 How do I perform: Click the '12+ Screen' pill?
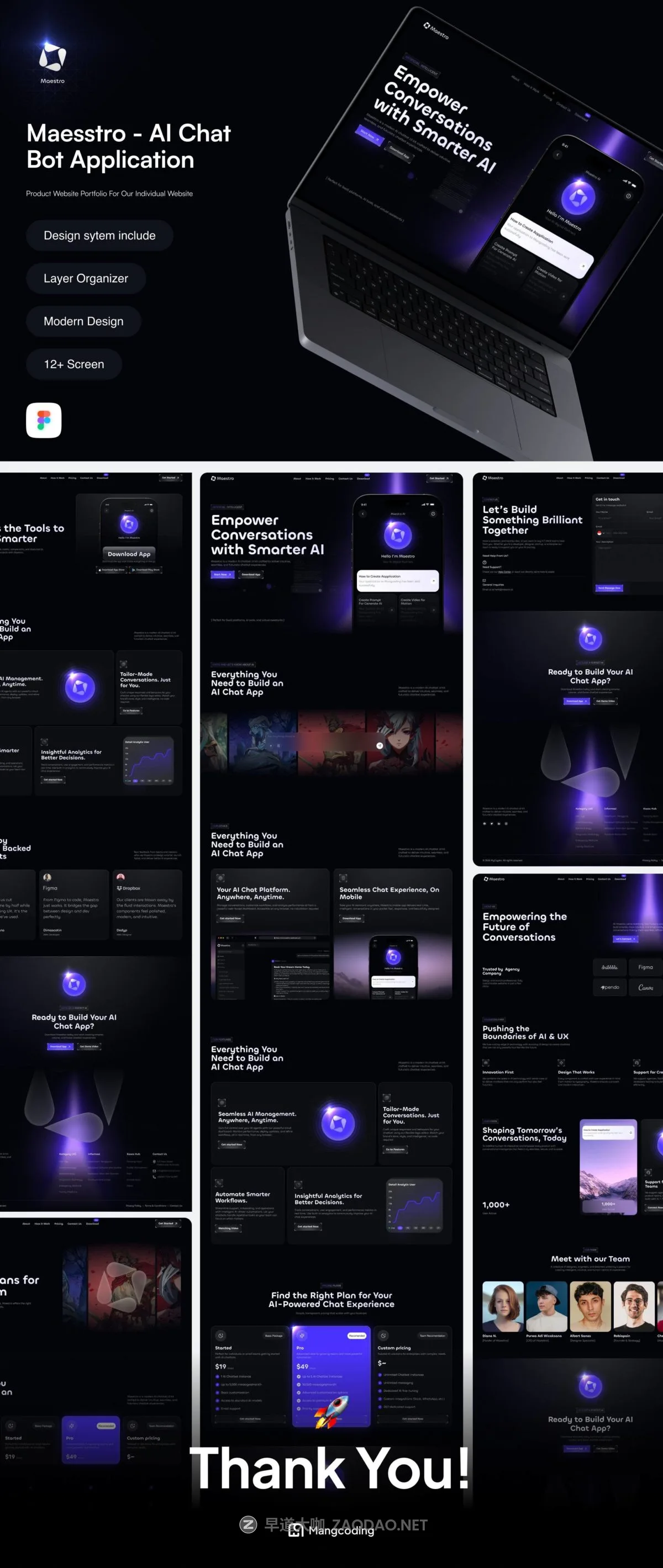pos(73,364)
